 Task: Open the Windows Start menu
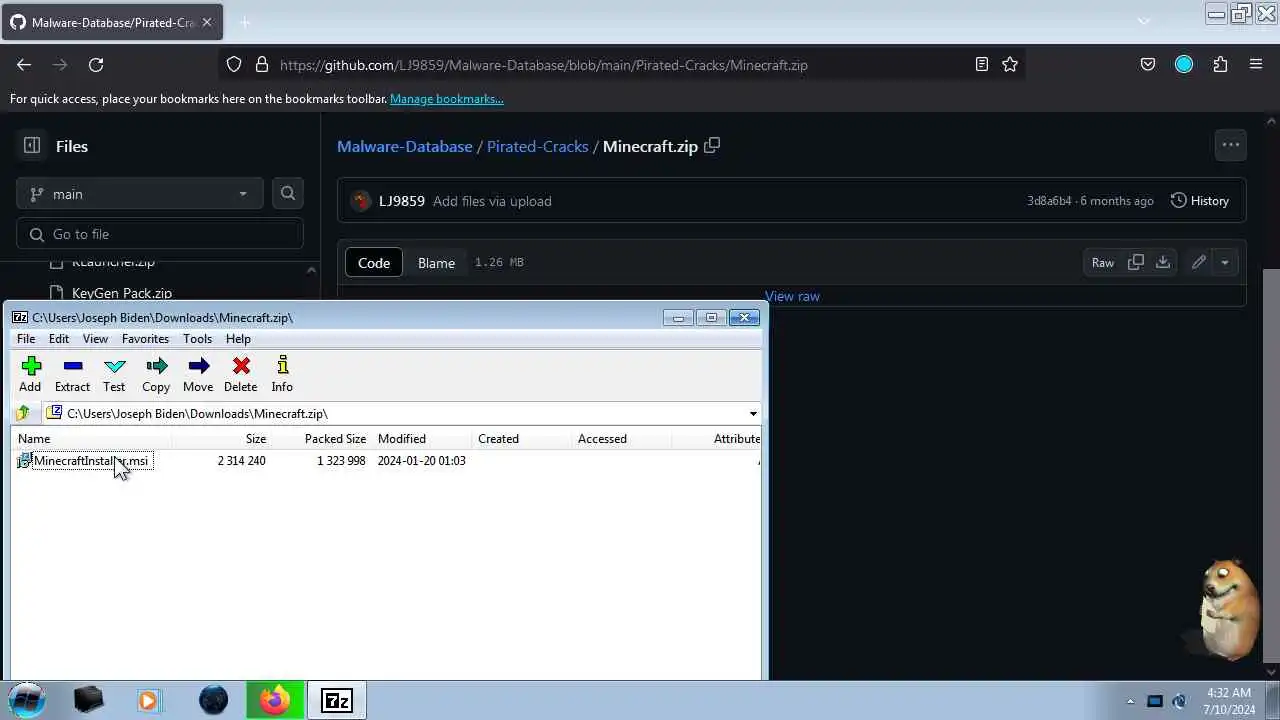(27, 700)
